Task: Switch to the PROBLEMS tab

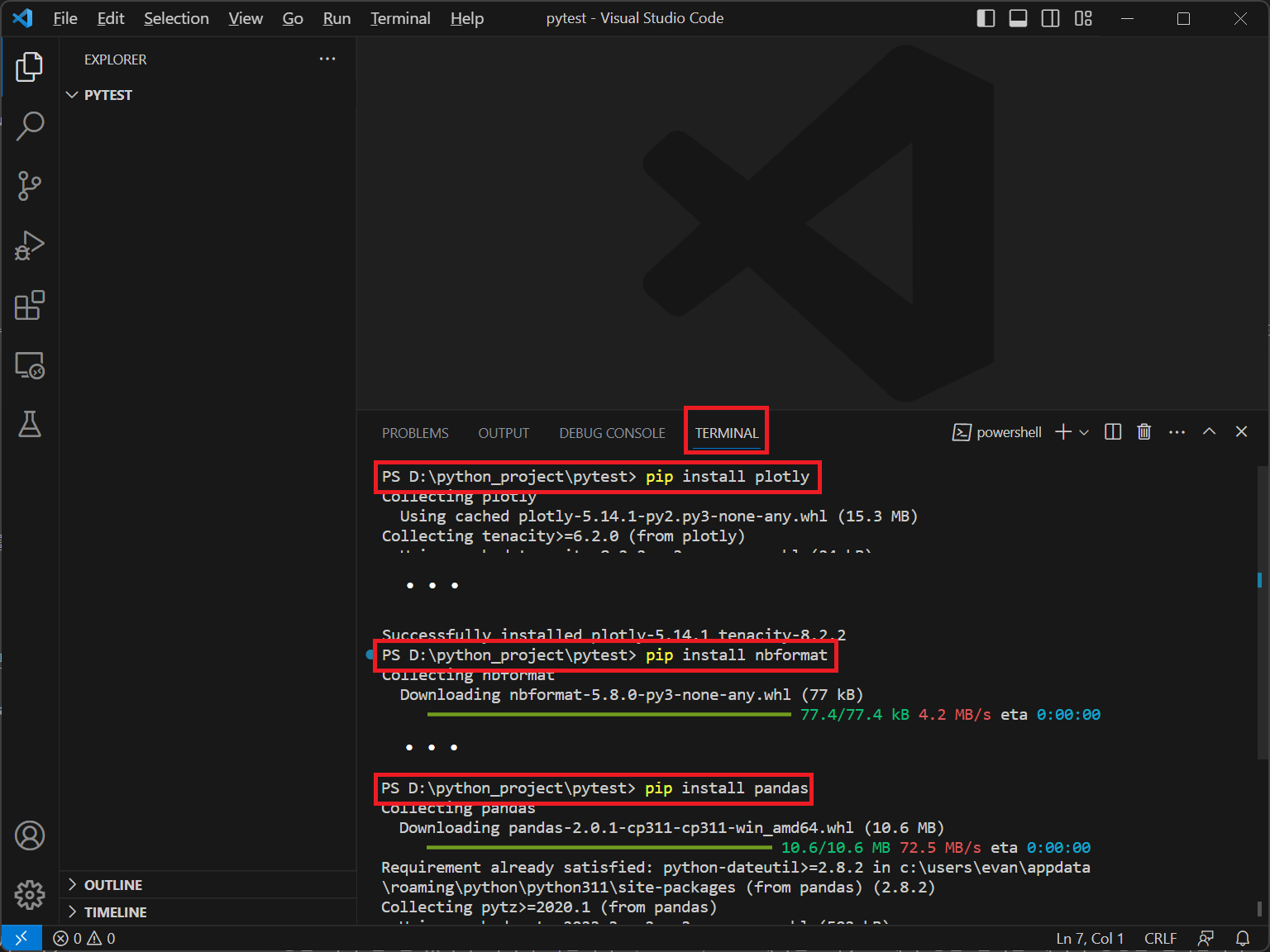Action: pos(415,433)
